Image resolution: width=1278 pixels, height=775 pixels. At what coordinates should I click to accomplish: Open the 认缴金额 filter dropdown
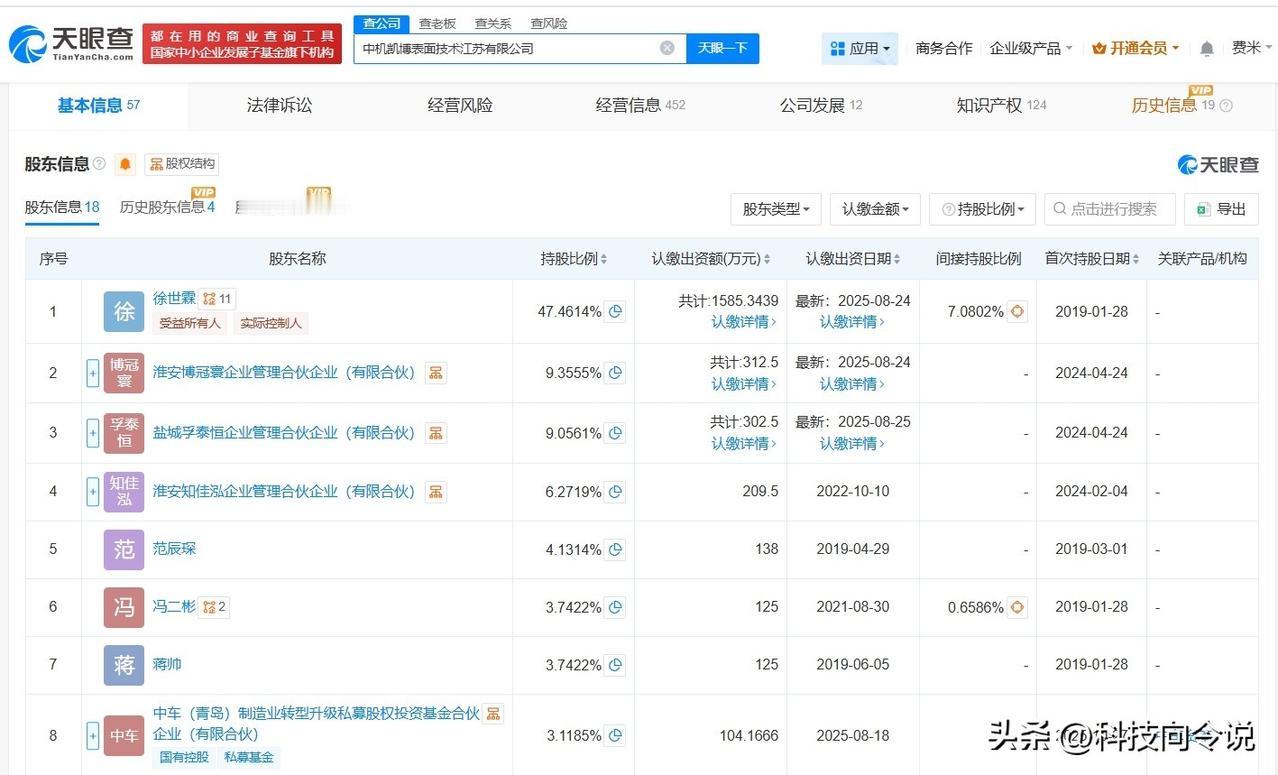pyautogui.click(x=875, y=209)
